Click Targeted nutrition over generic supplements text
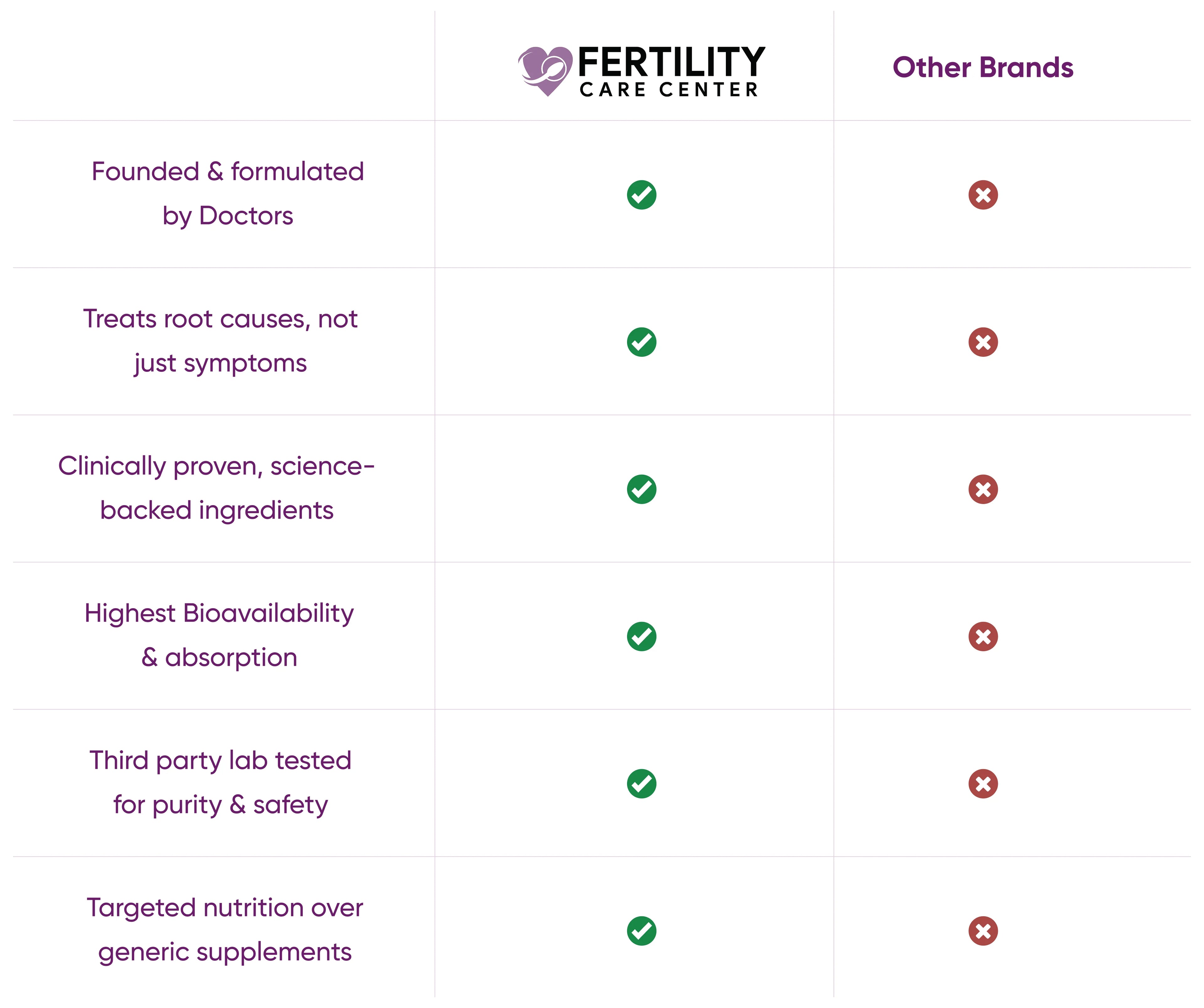 coord(225,929)
